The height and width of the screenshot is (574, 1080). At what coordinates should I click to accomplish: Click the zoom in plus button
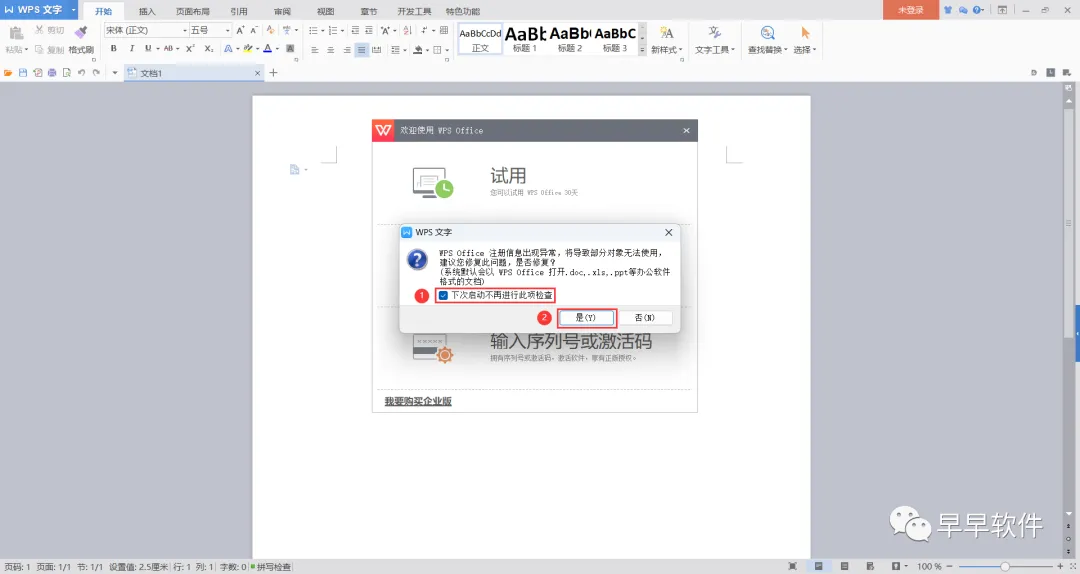(x=1060, y=566)
